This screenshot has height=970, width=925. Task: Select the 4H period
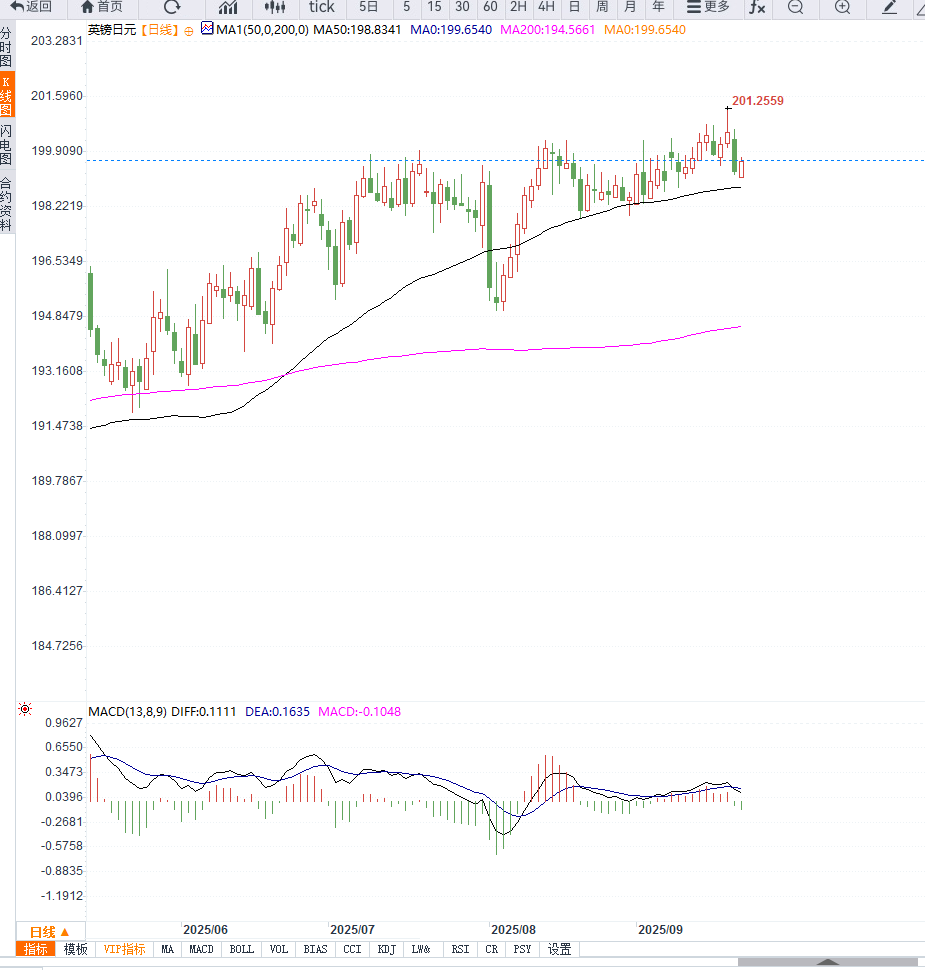coord(546,7)
